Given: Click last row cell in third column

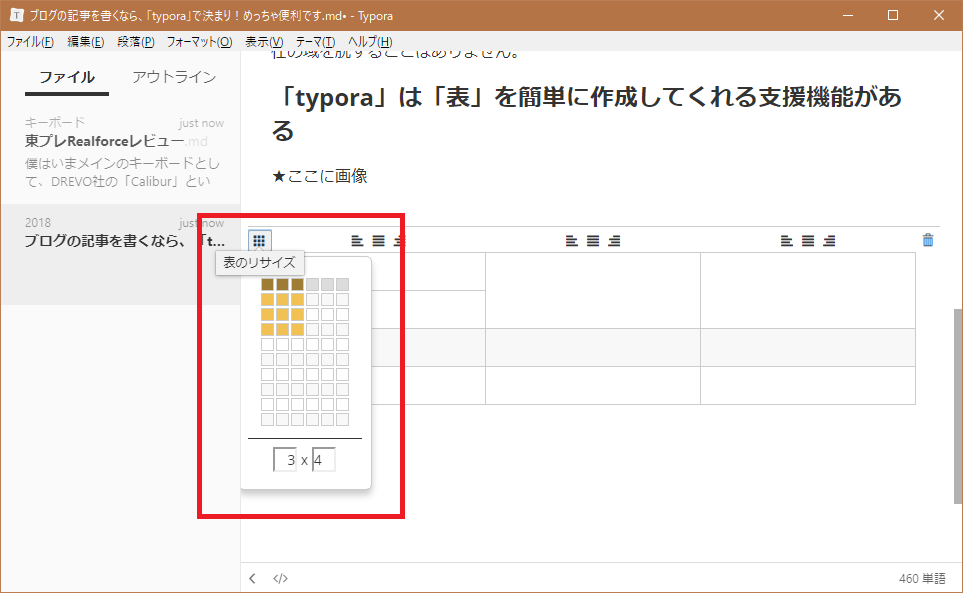Looking at the screenshot, I should [x=808, y=386].
